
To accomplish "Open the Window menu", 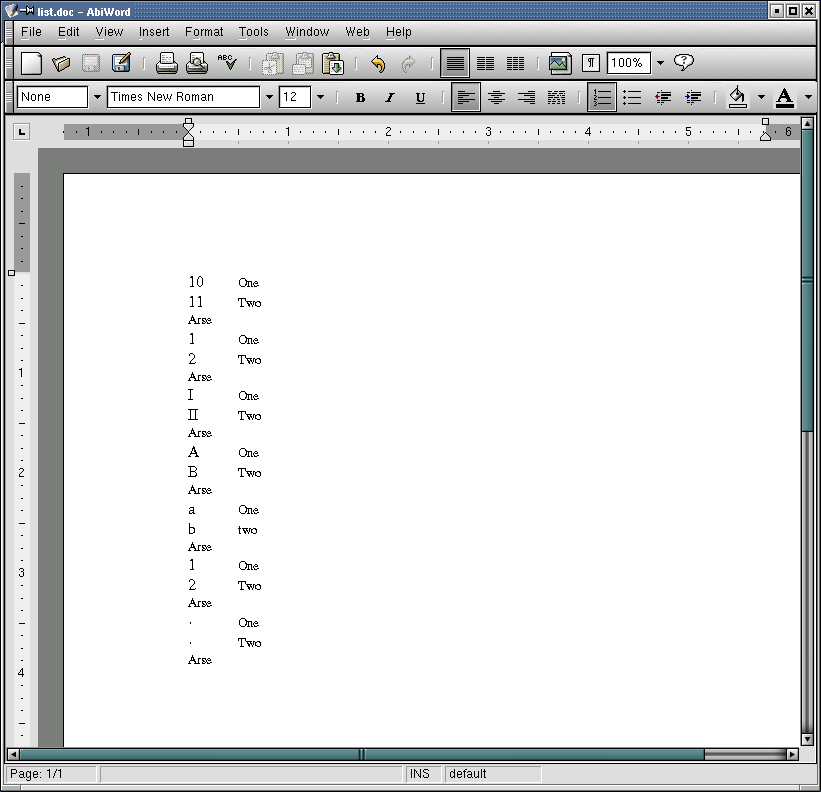I will tap(307, 32).
